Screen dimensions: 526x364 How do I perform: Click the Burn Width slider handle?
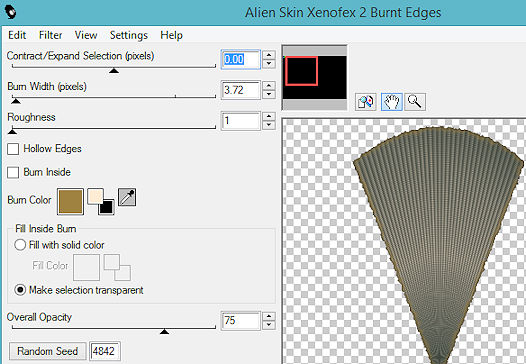pyautogui.click(x=16, y=101)
